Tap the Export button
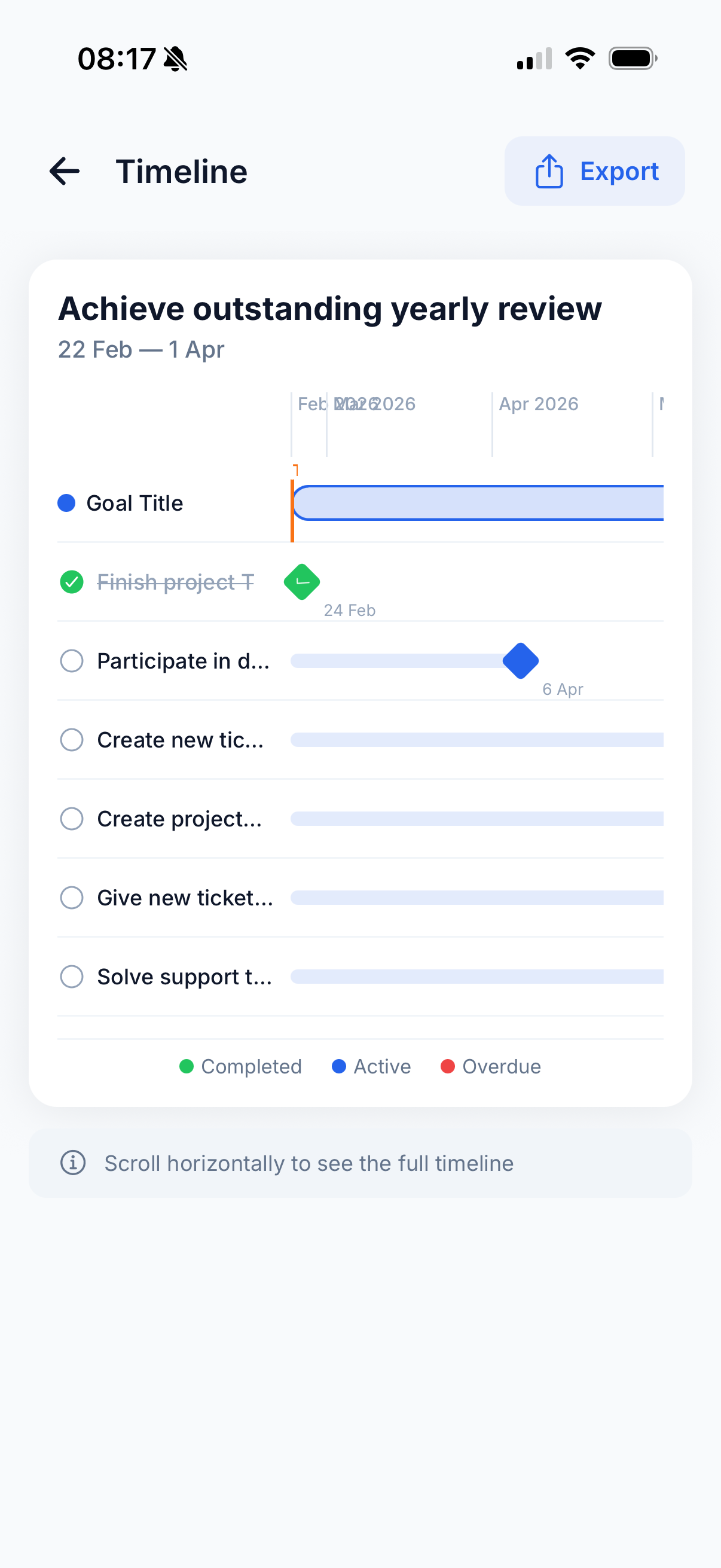721x1568 pixels. [594, 171]
